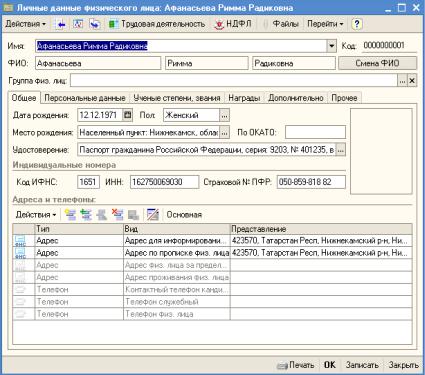Expand the Перейти menu
Image resolution: width=425 pixels, height=375 pixels.
(x=325, y=24)
